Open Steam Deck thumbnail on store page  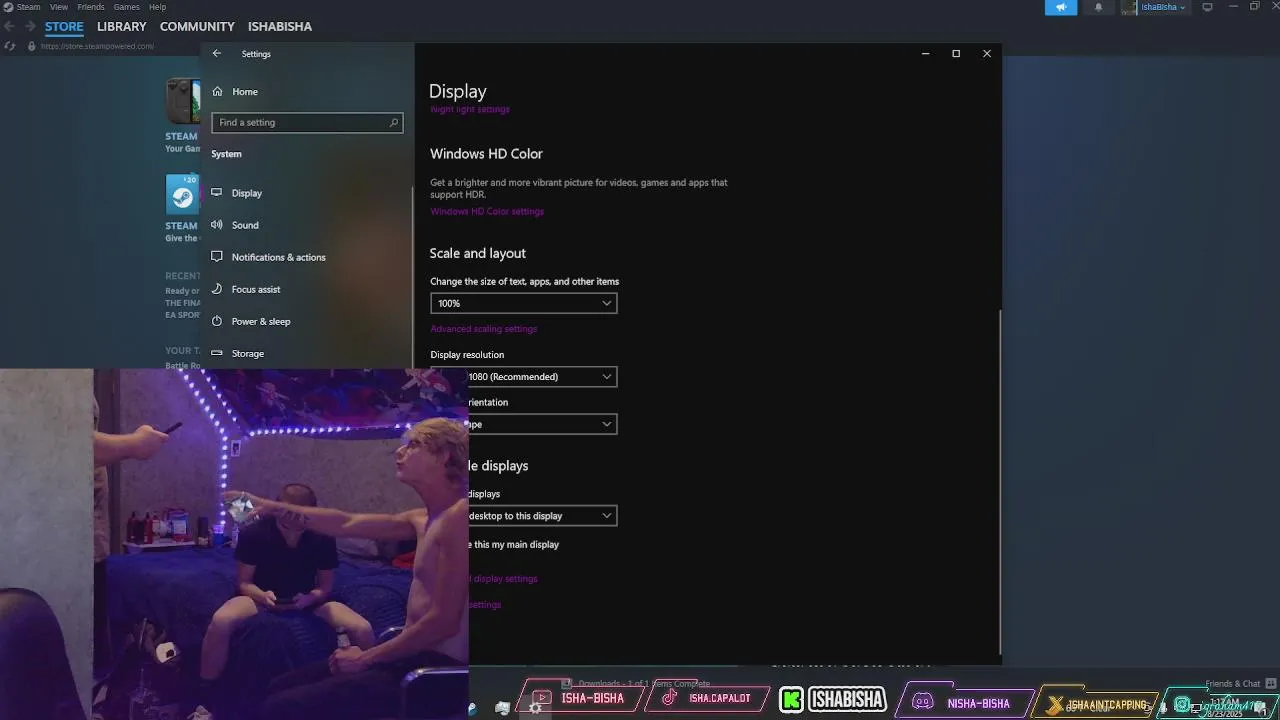click(183, 101)
